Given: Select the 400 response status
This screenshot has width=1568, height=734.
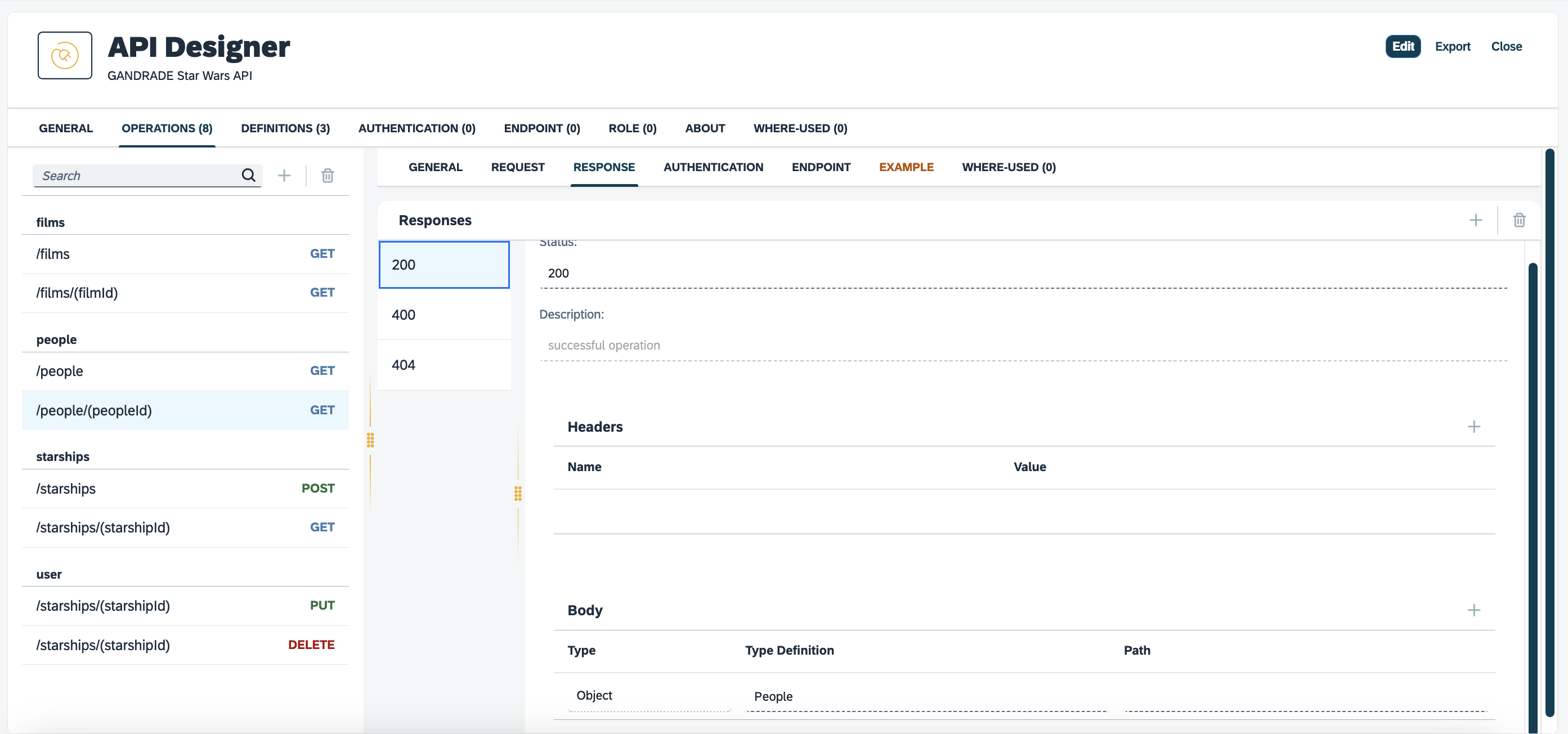Looking at the screenshot, I should [445, 314].
